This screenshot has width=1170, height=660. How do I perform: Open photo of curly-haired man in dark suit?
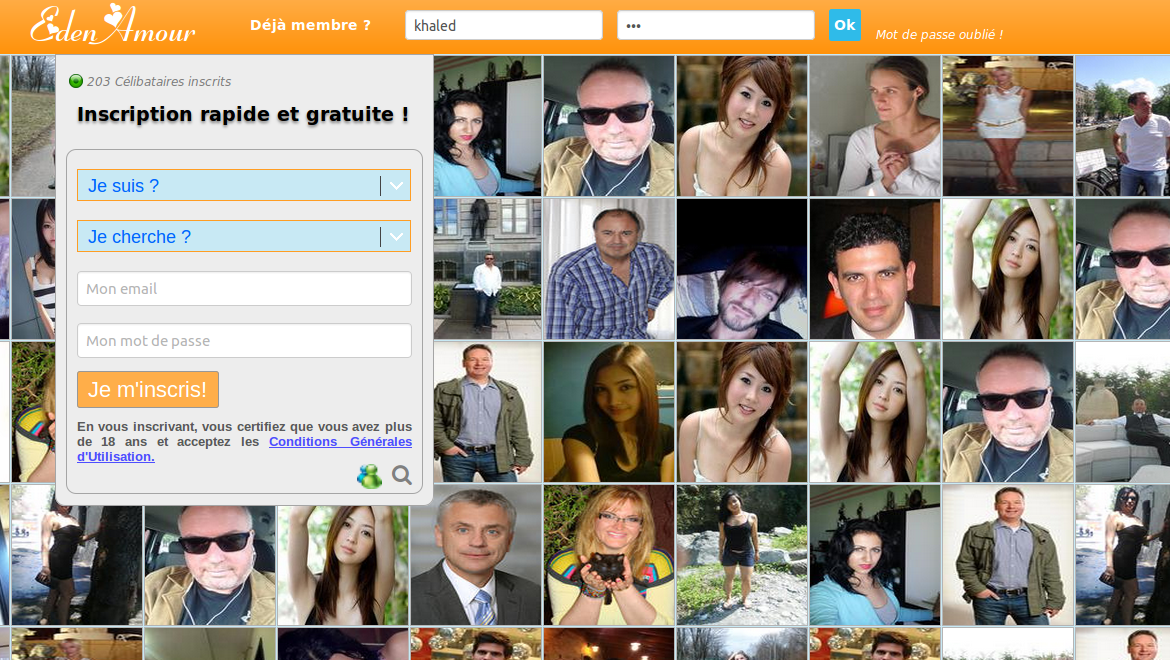pos(875,269)
